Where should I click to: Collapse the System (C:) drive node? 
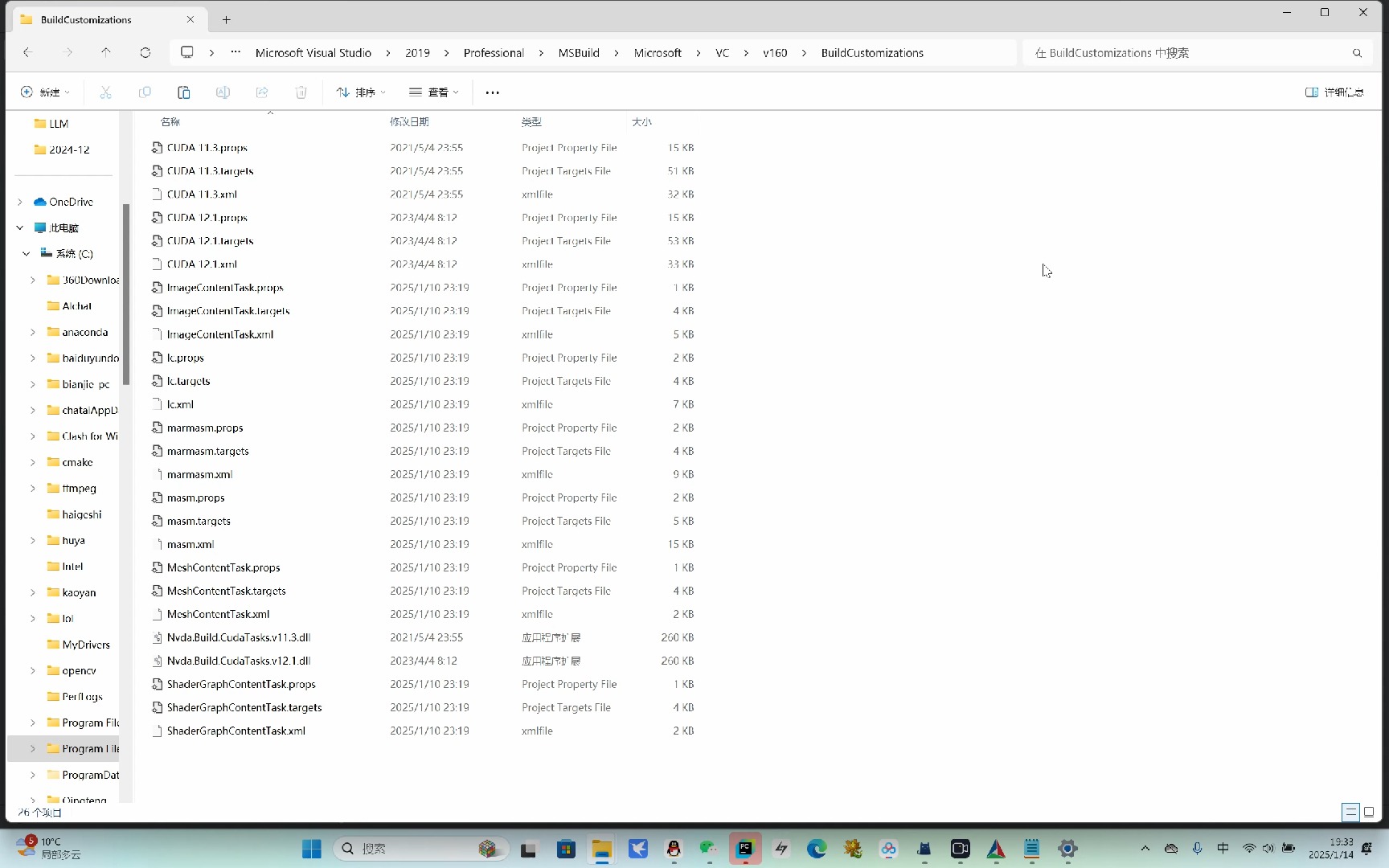coord(27,254)
